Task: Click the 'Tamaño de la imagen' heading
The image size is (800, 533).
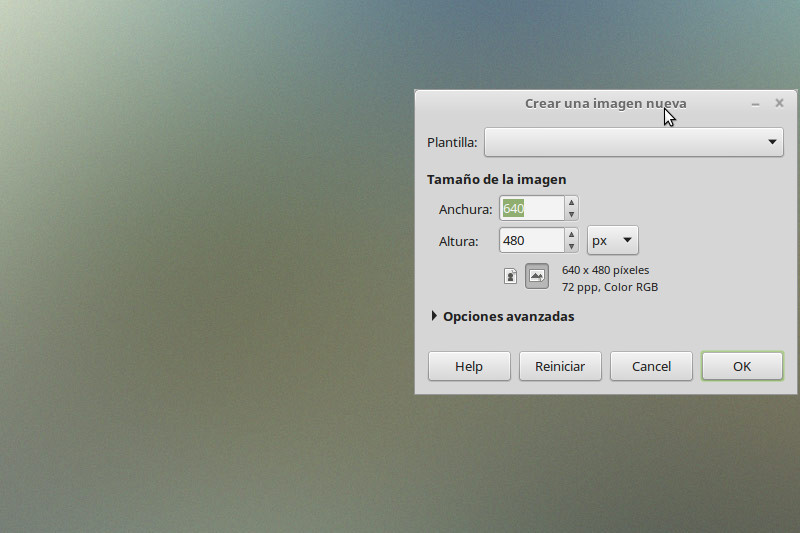Action: coord(496,180)
